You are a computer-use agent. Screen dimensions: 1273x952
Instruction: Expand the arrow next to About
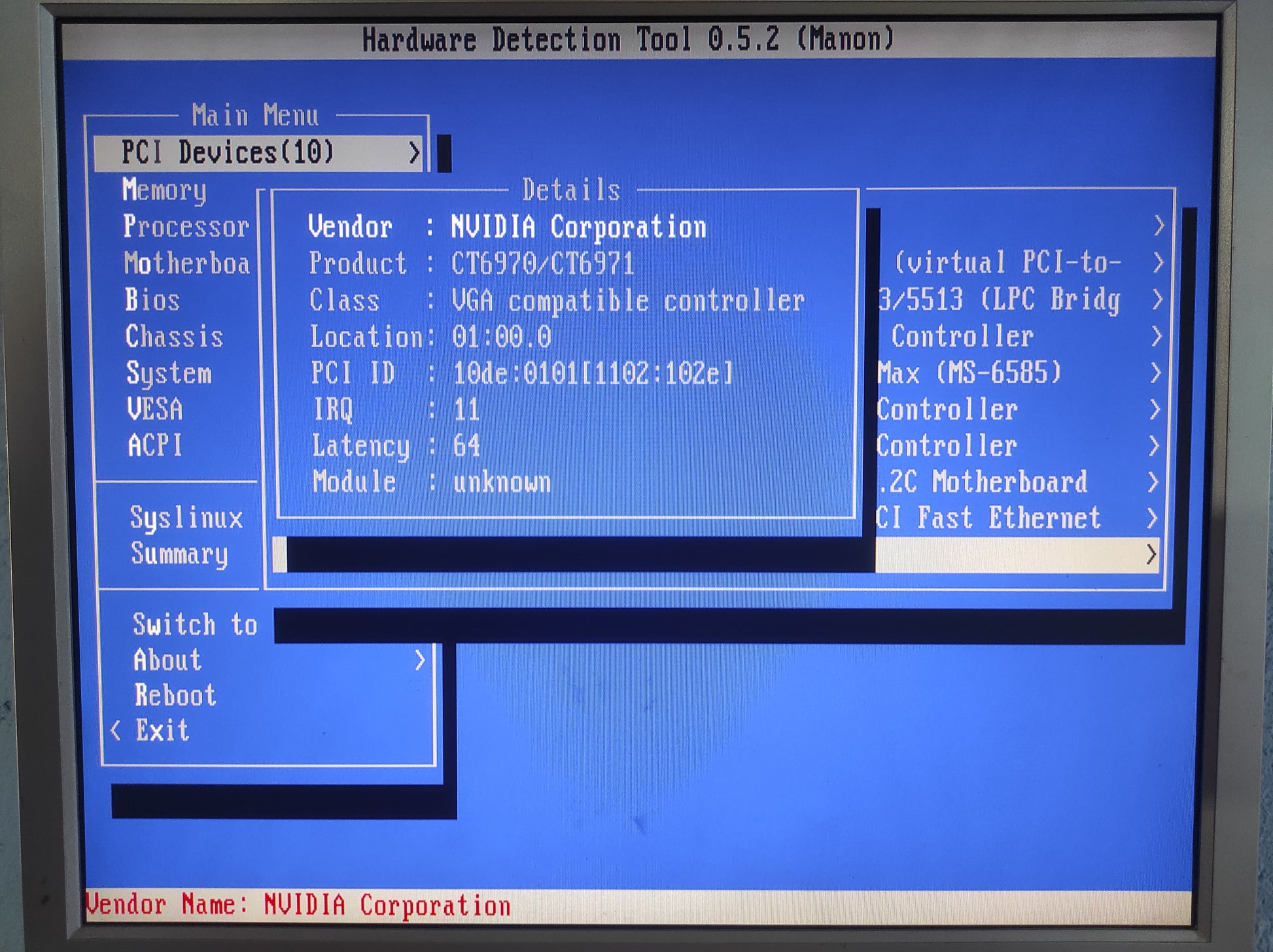[420, 660]
